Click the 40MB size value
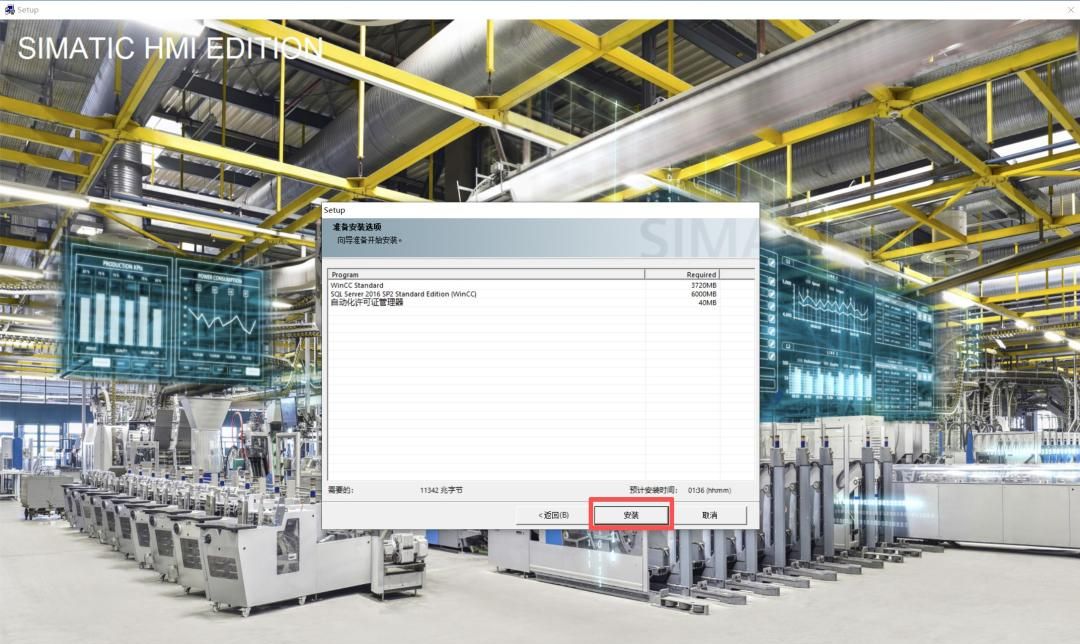The height and width of the screenshot is (644, 1080). 707,302
